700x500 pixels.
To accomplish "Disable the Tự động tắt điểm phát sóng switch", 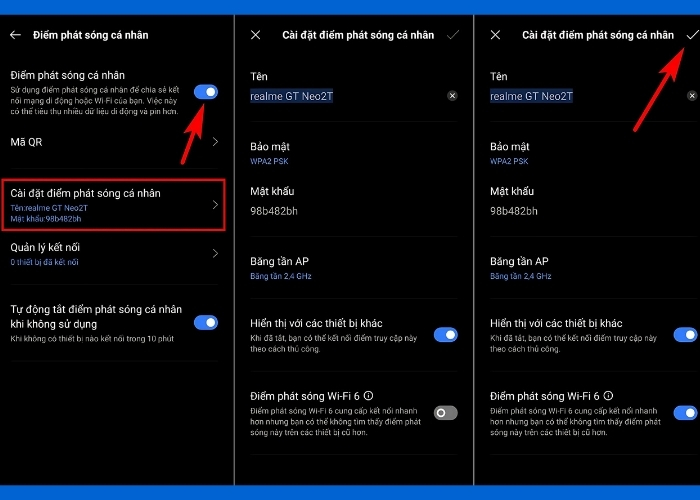I will pyautogui.click(x=205, y=322).
